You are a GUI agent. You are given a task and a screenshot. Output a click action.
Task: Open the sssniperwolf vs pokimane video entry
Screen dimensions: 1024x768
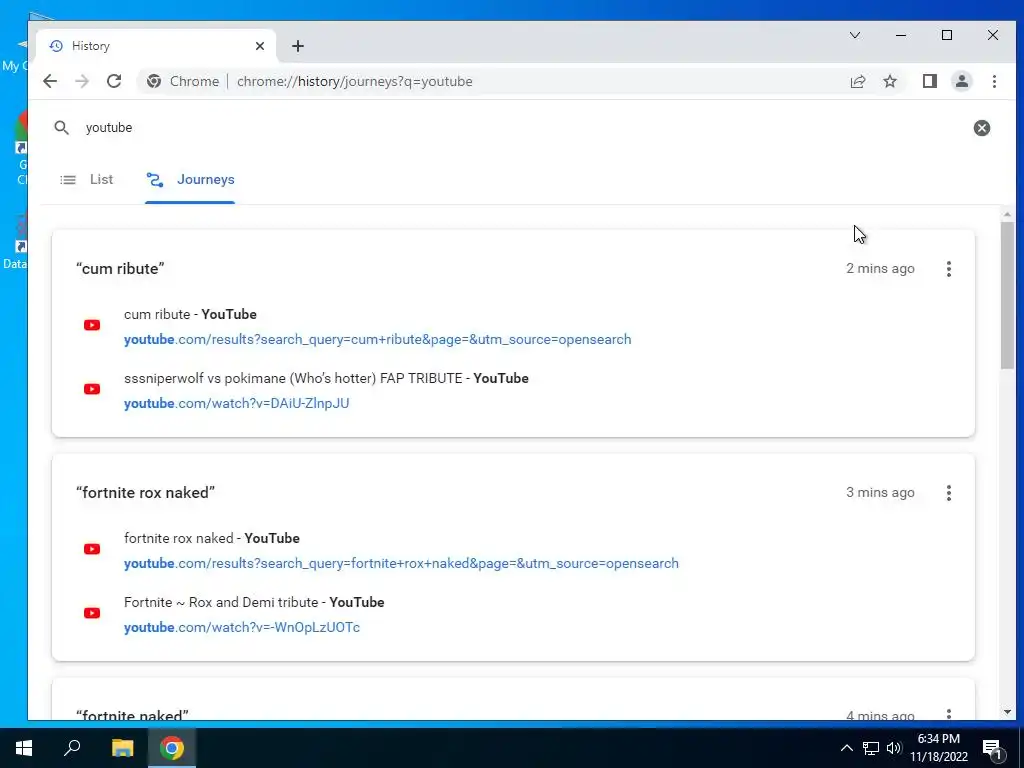click(x=326, y=378)
